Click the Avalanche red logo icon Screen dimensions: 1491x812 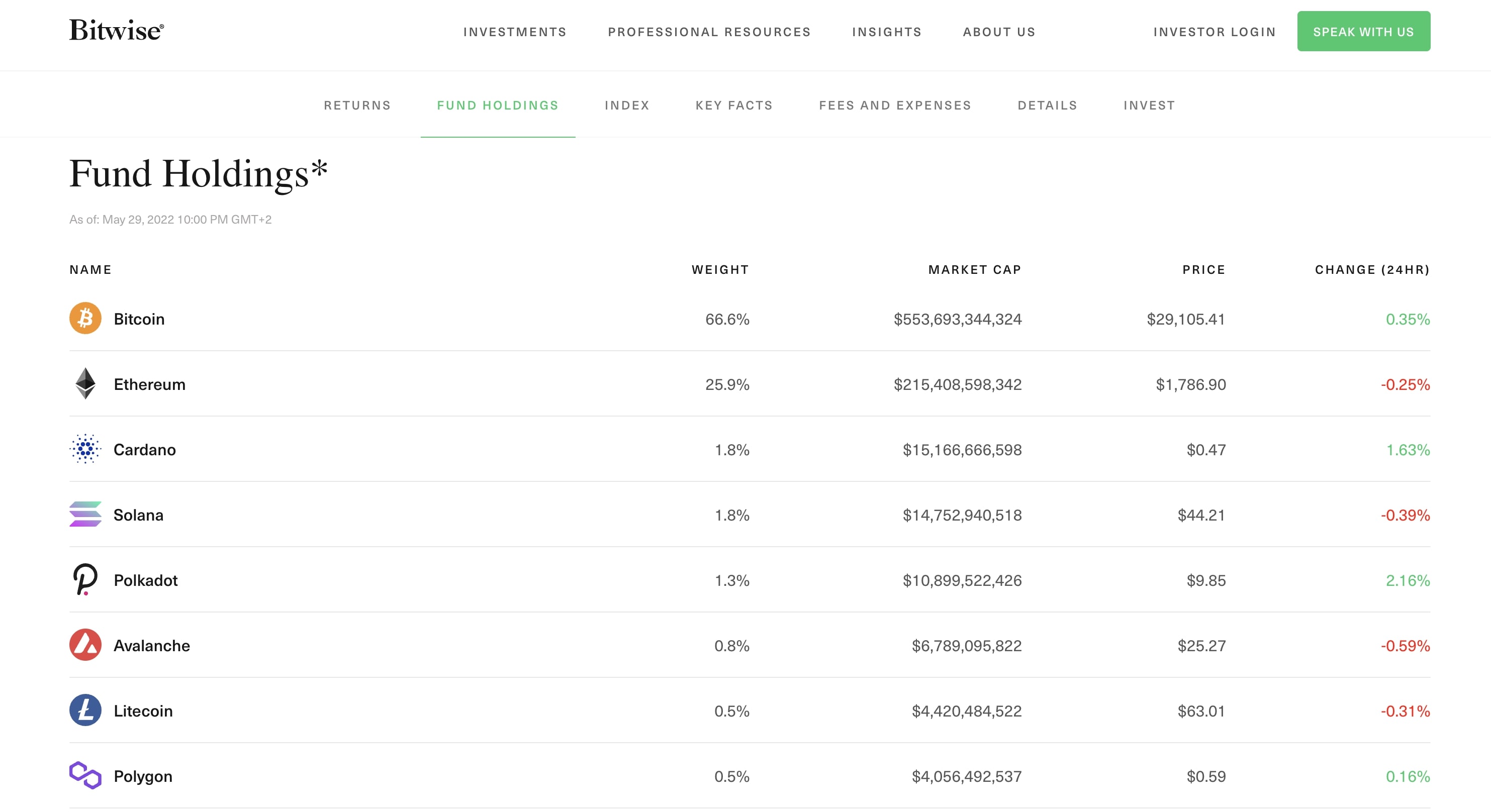pos(85,645)
